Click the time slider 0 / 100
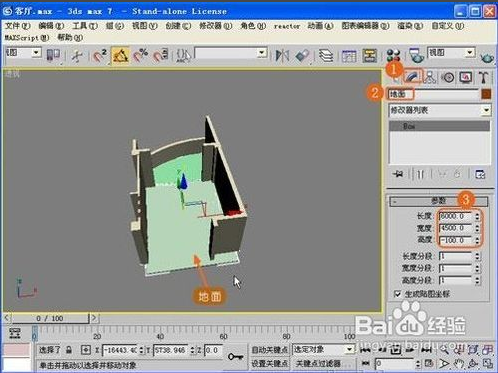Image resolution: width=498 pixels, height=373 pixels. click(50, 318)
